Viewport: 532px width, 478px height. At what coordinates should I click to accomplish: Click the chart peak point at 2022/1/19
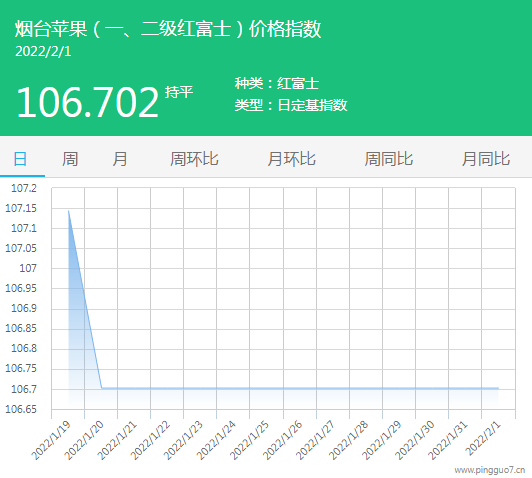[x=69, y=211]
